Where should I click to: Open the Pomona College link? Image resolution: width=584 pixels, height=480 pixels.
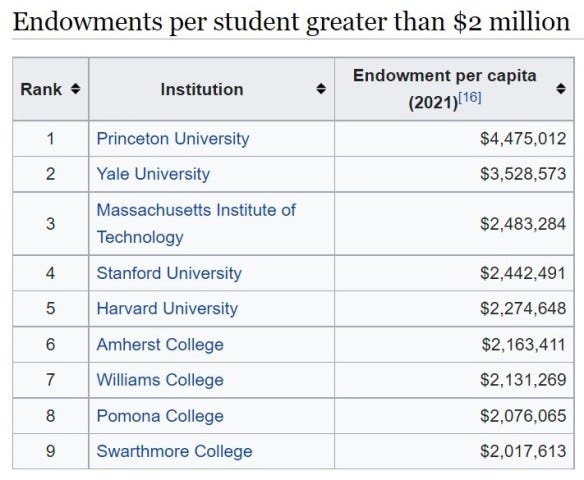click(x=160, y=416)
